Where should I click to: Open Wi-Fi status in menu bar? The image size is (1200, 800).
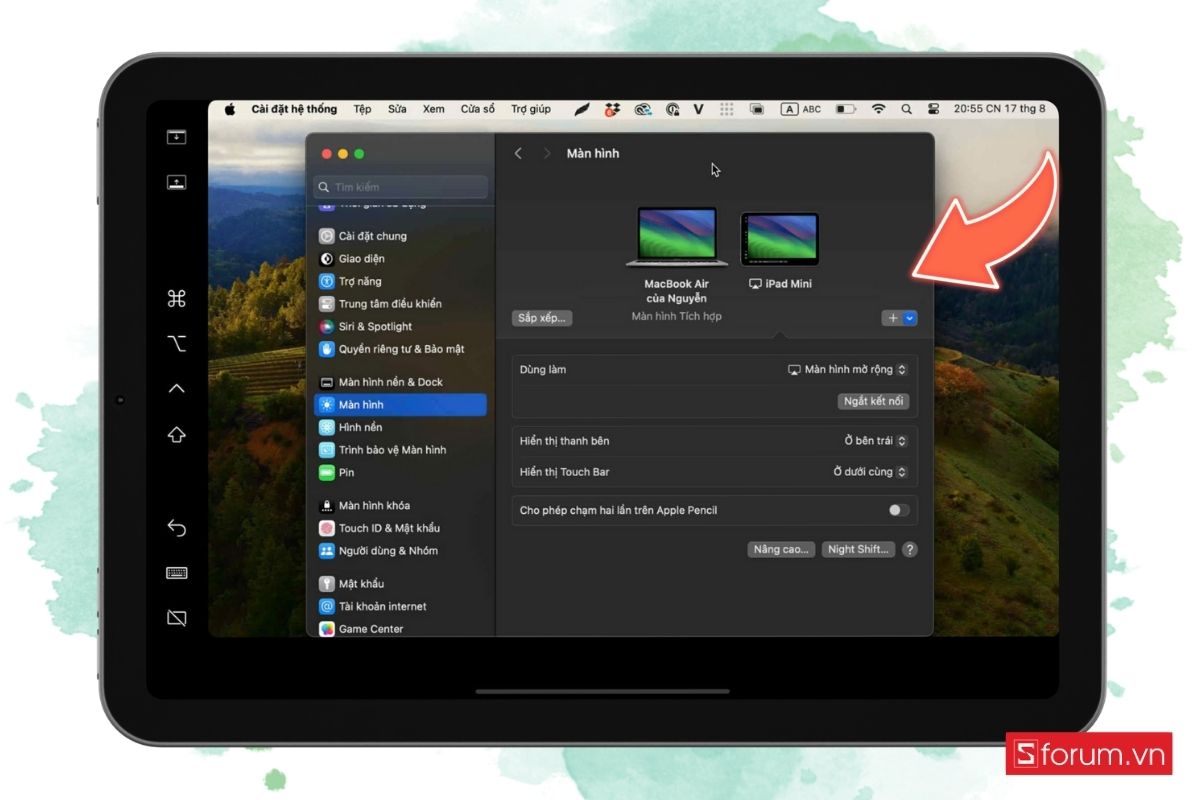pos(879,109)
